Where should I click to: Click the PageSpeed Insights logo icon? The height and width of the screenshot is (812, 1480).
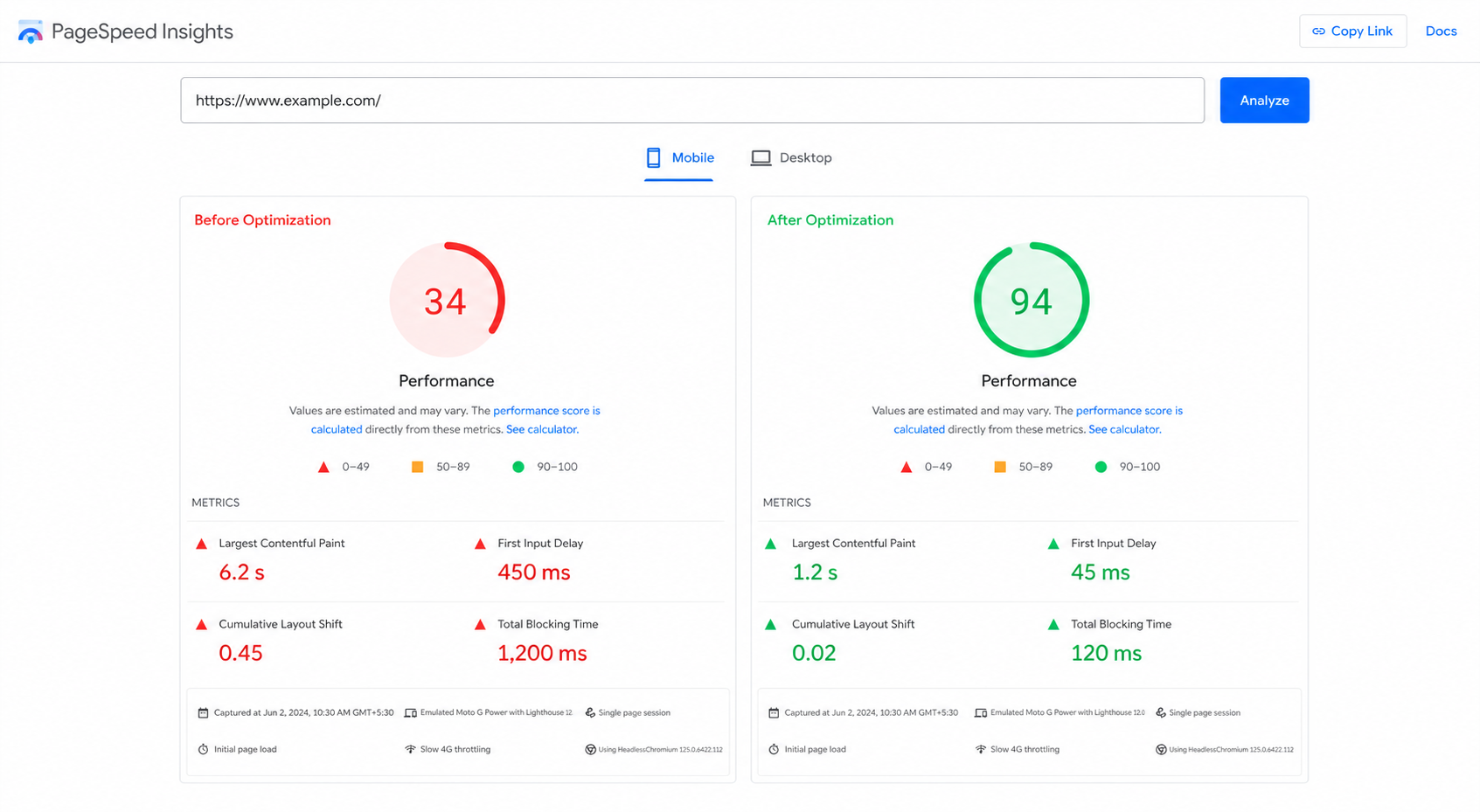(31, 31)
